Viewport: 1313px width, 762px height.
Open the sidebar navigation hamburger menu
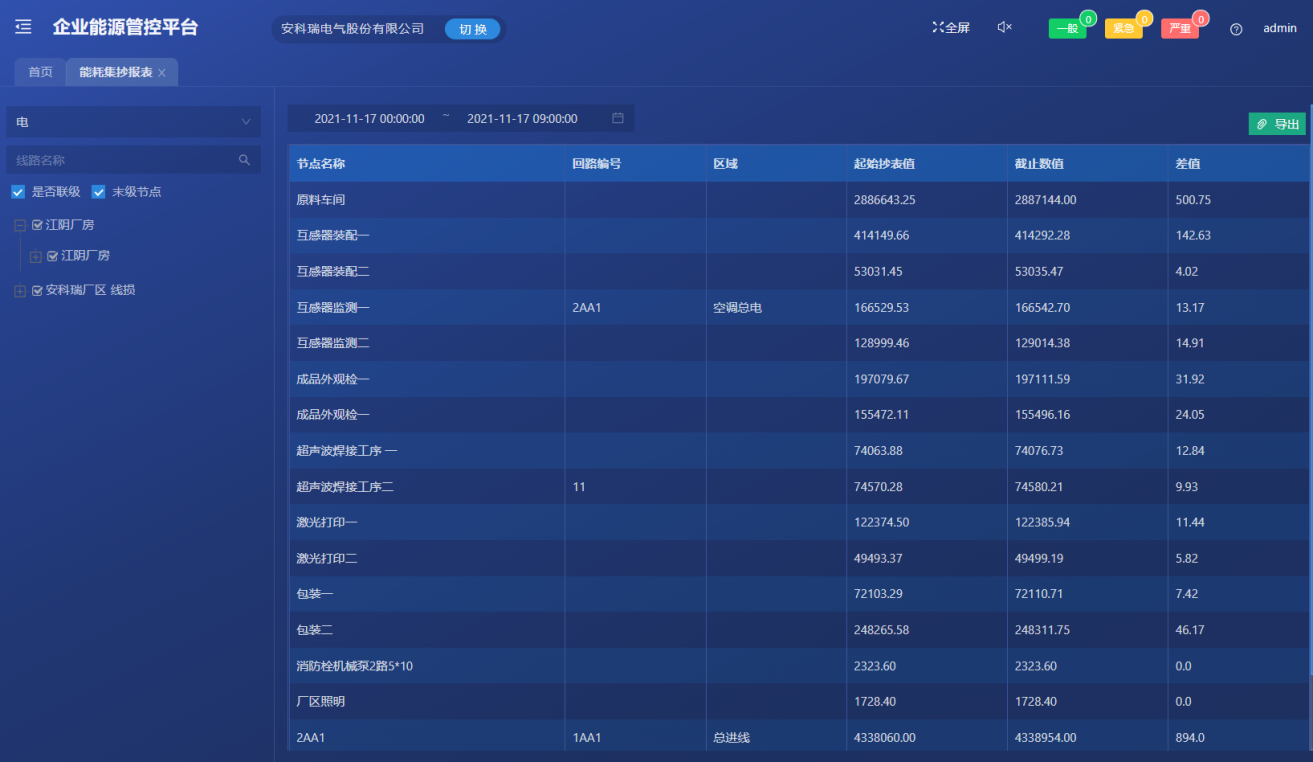click(23, 27)
